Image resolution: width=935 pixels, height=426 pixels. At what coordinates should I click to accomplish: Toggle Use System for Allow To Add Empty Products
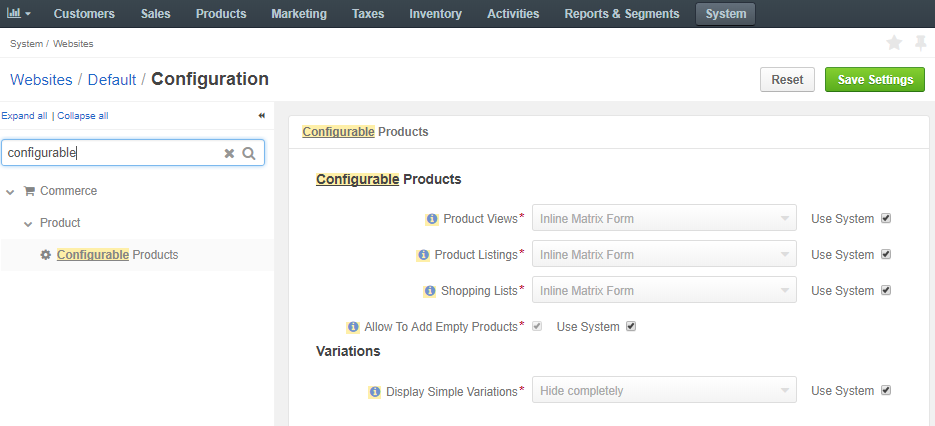click(631, 326)
